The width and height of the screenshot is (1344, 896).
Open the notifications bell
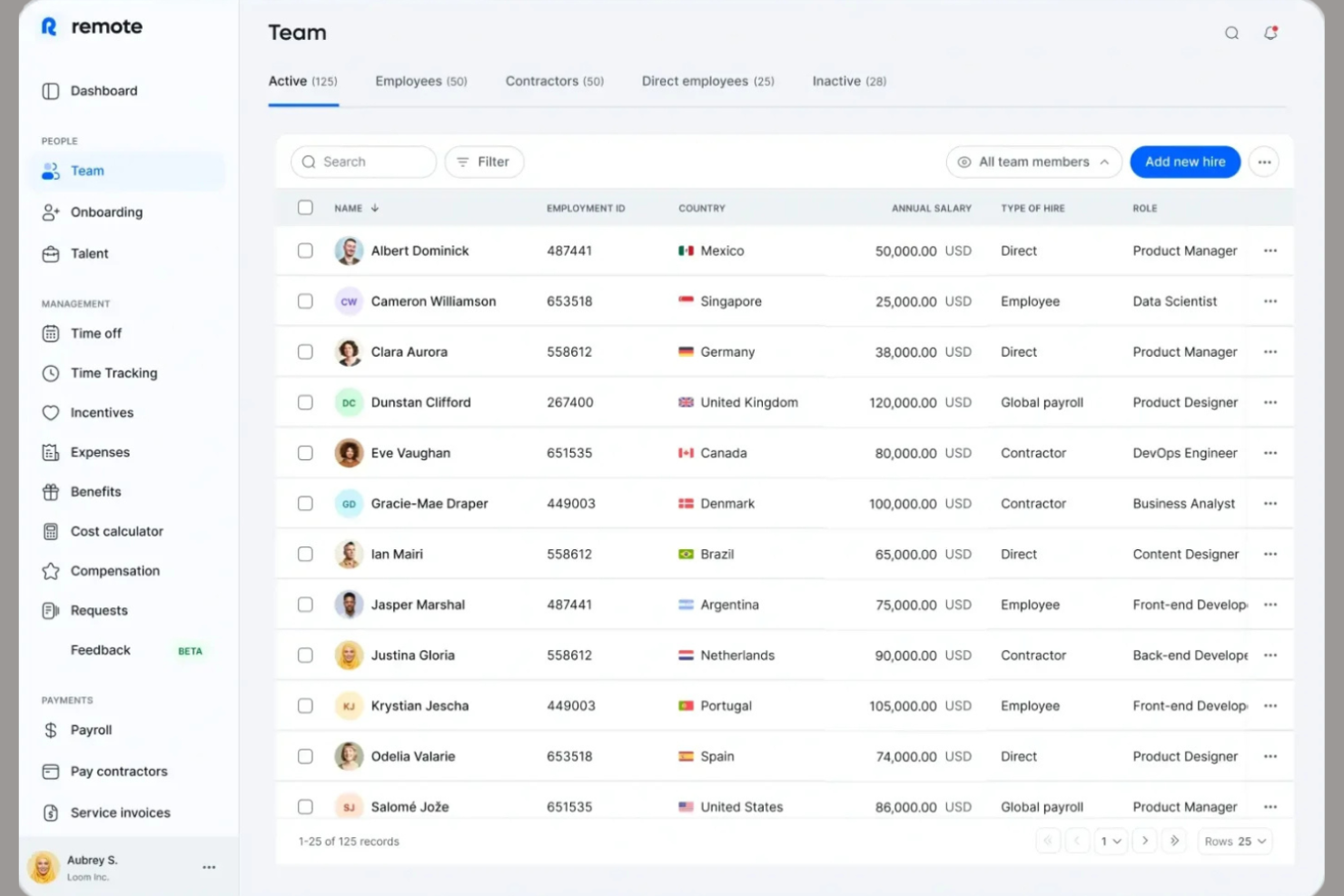pos(1270,33)
